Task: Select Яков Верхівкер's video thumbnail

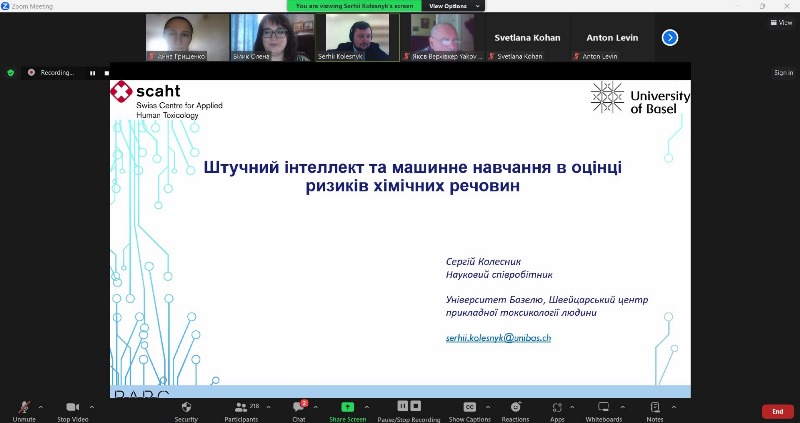Action: (x=443, y=38)
